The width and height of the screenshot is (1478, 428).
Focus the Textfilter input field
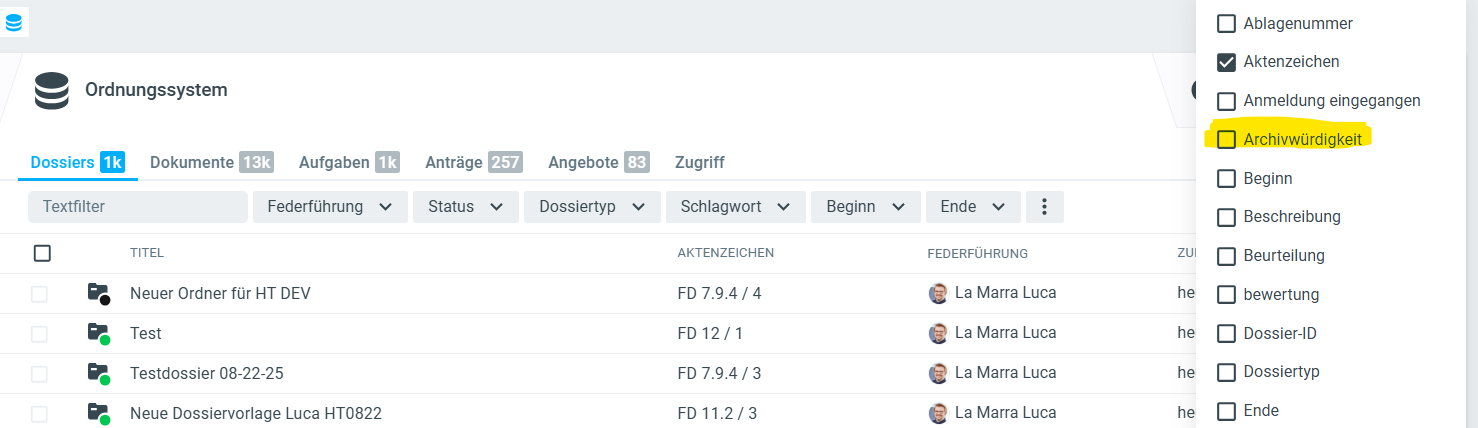[x=137, y=207]
